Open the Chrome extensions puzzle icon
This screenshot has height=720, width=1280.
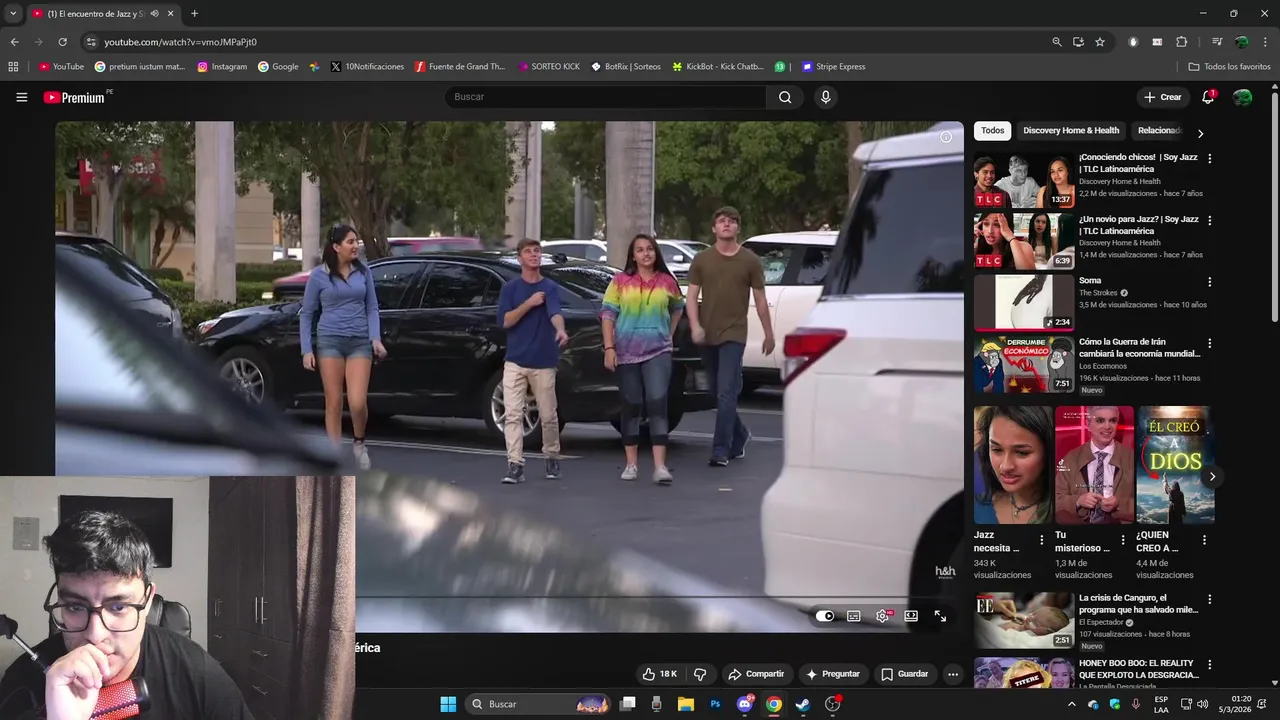(x=1181, y=42)
